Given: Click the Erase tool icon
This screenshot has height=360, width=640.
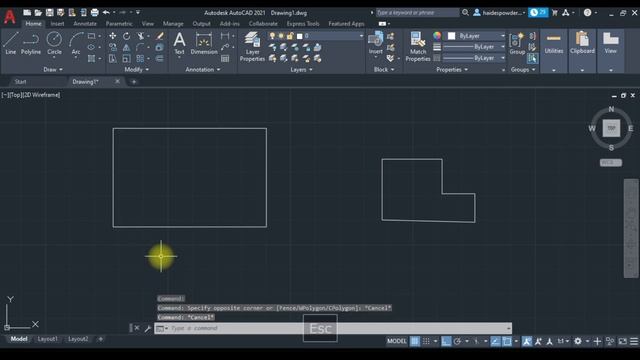Looking at the screenshot, I should point(160,36).
